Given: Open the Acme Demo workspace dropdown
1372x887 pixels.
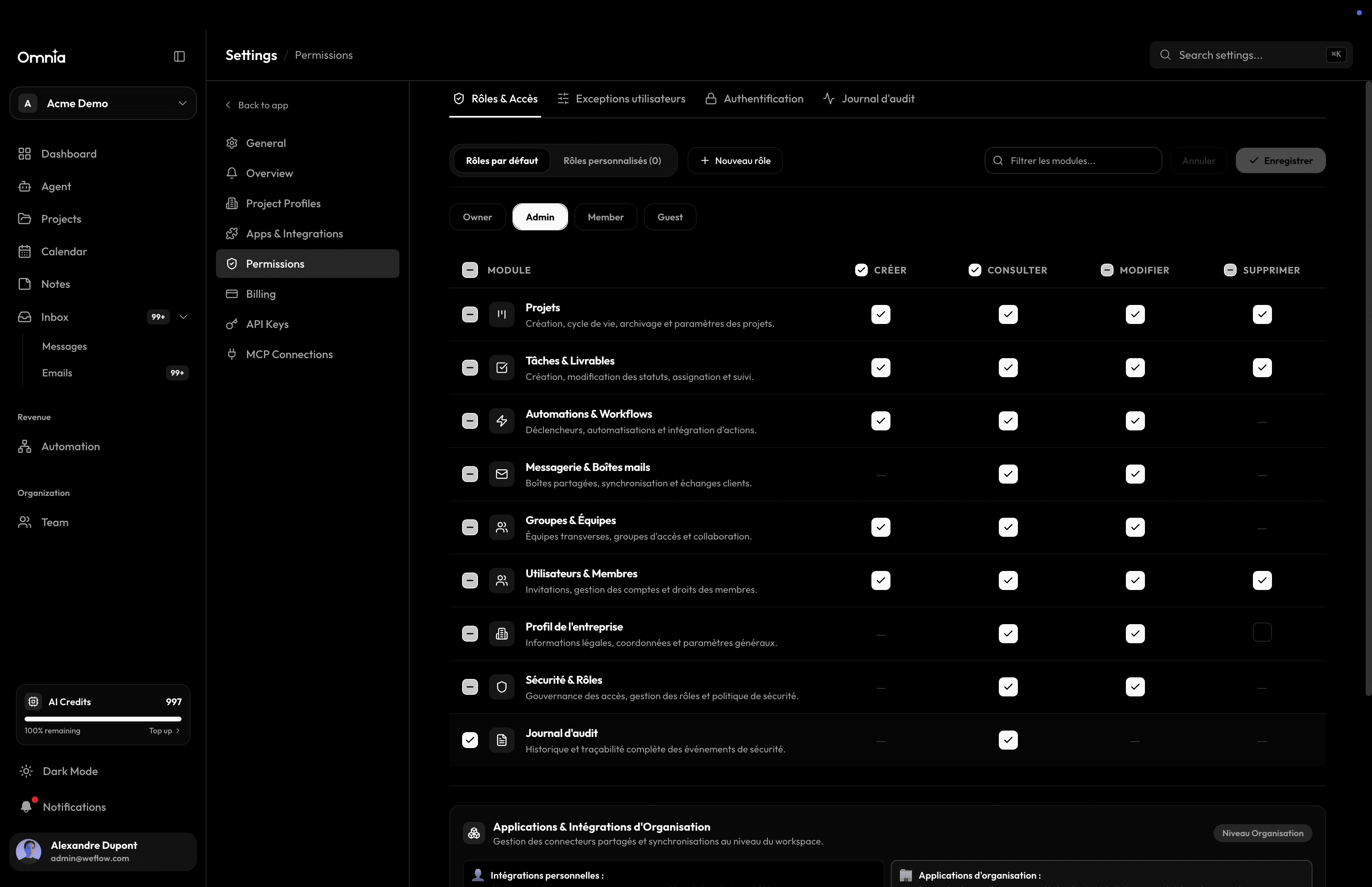Looking at the screenshot, I should click(103, 103).
